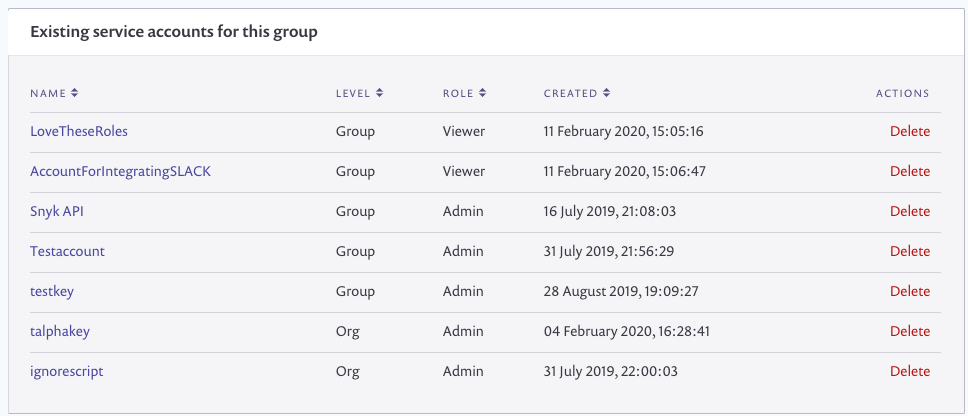Screen dimensions: 968x416
Task: Click the Group level of testkey
Action: pyautogui.click(x=355, y=291)
